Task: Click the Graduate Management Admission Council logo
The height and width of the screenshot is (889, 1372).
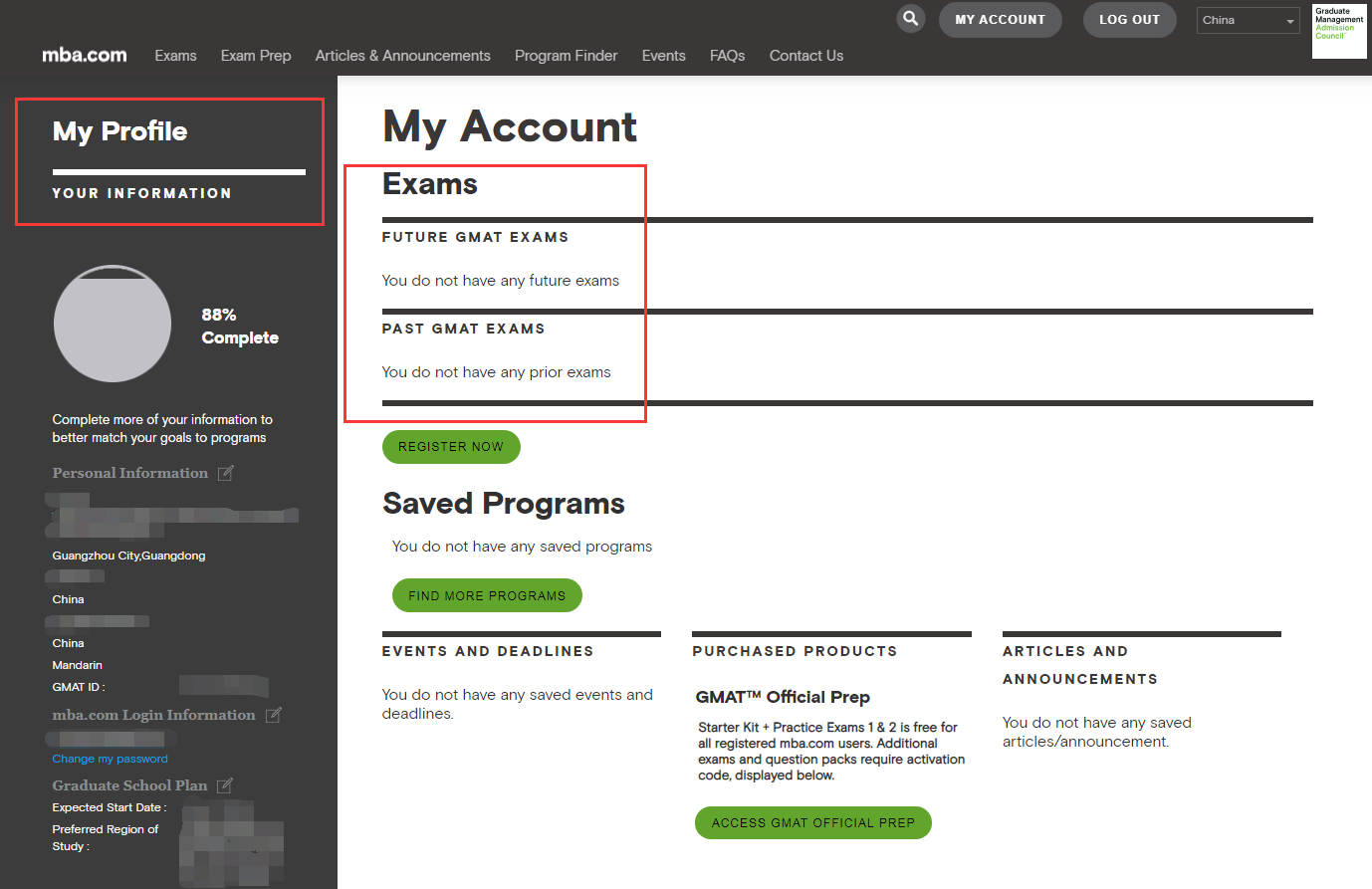Action: (x=1339, y=31)
